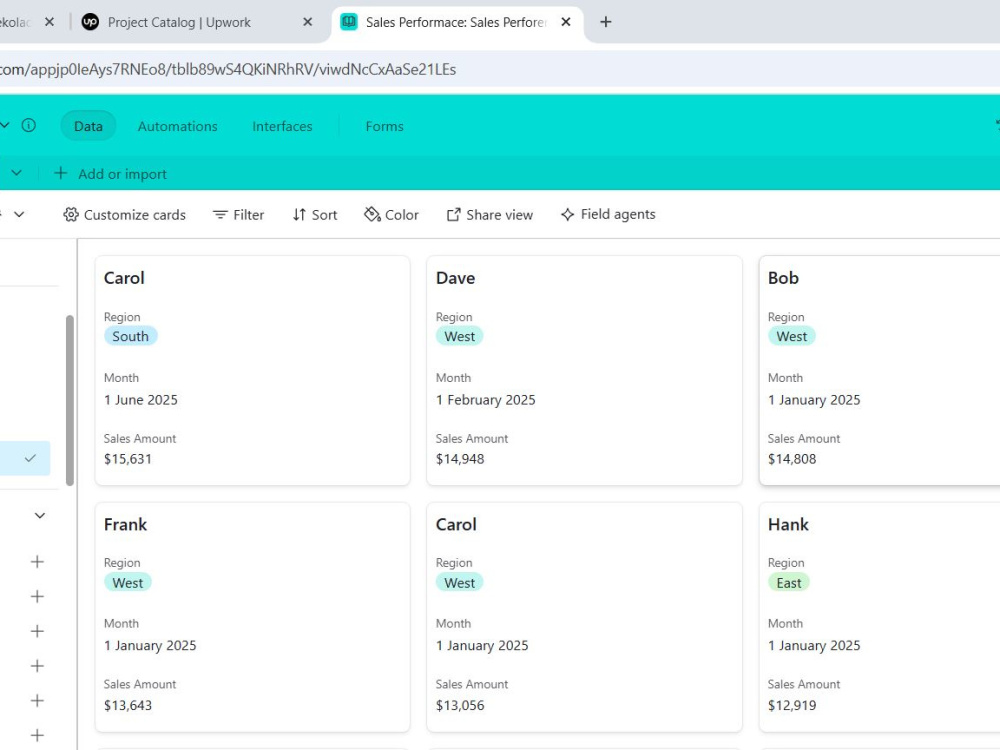Open the Bob card
The image size is (1000, 750).
879,371
